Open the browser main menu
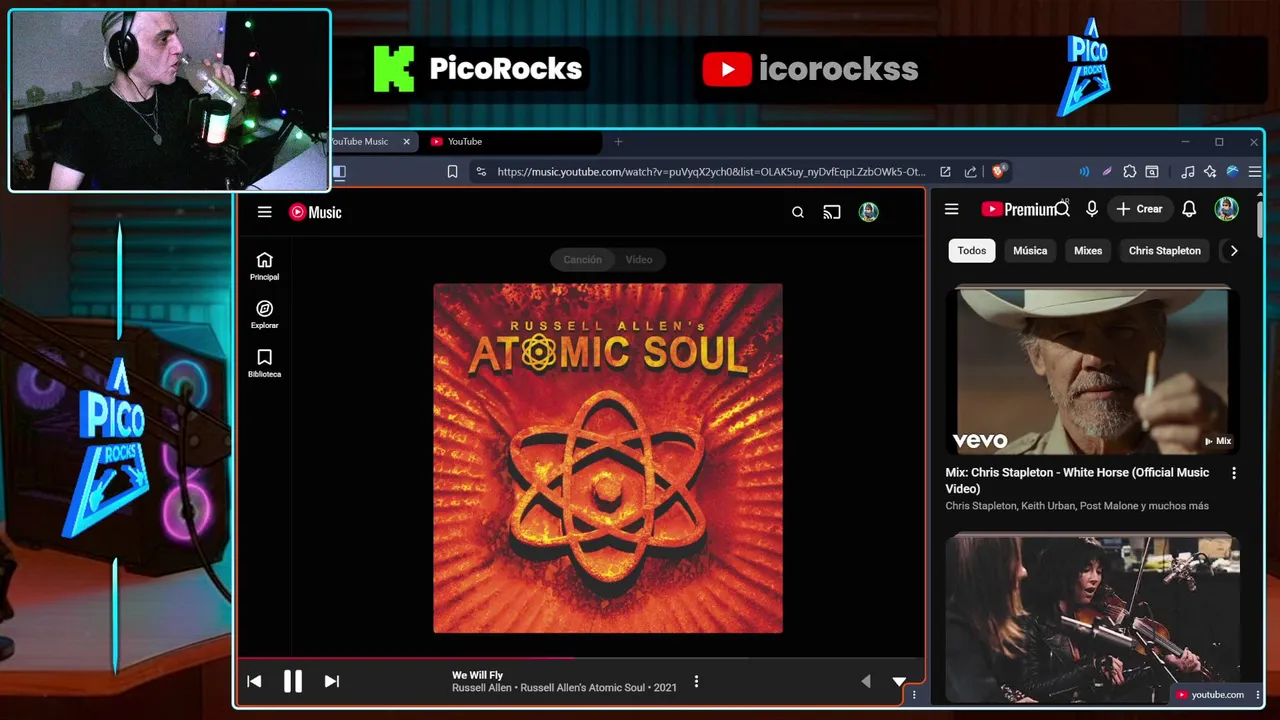This screenshot has height=720, width=1280. tap(1255, 172)
